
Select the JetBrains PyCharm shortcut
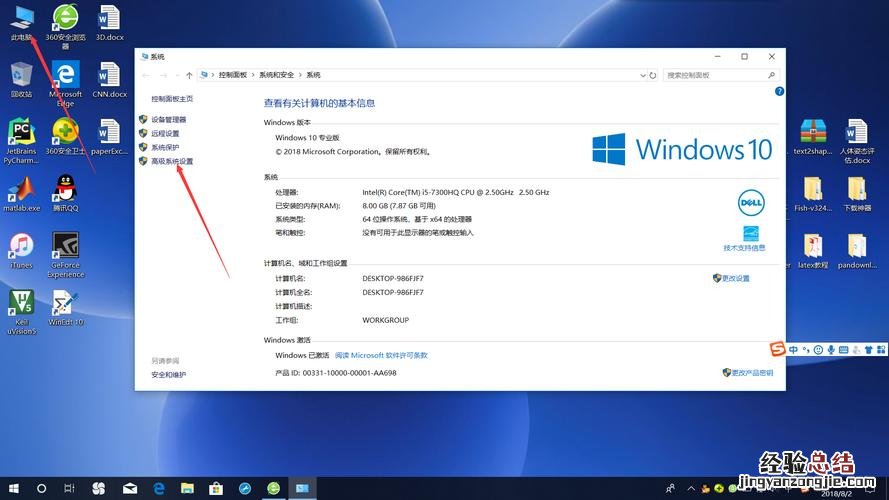pos(22,141)
